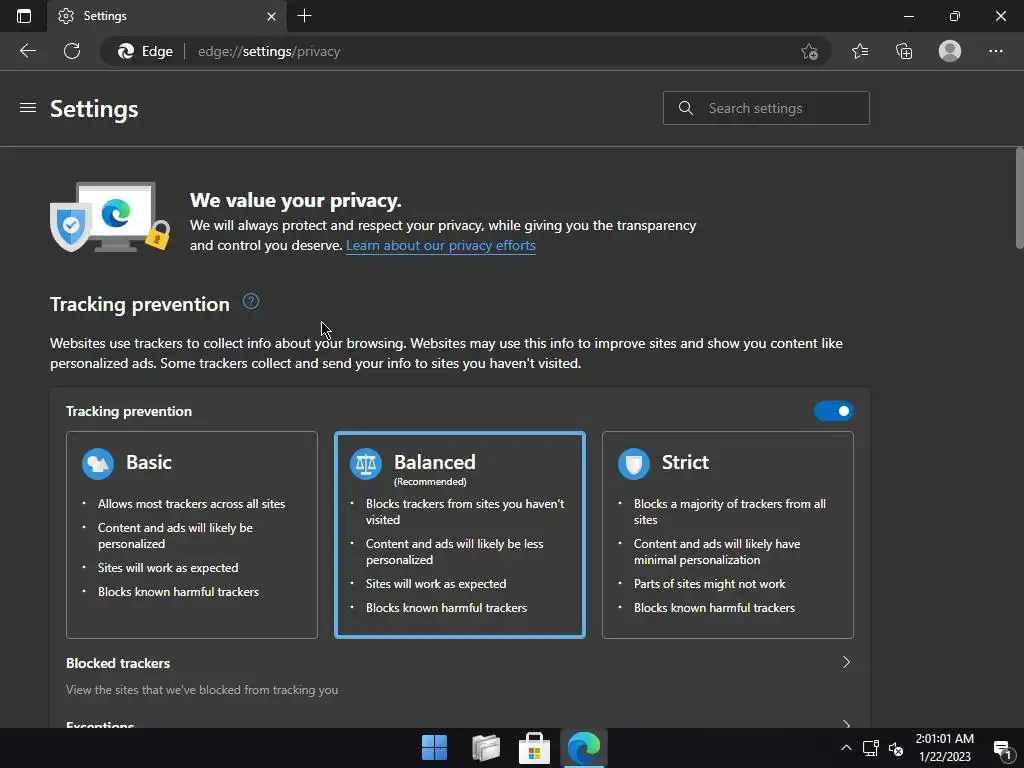Select the Strict tracking prevention card

[728, 534]
